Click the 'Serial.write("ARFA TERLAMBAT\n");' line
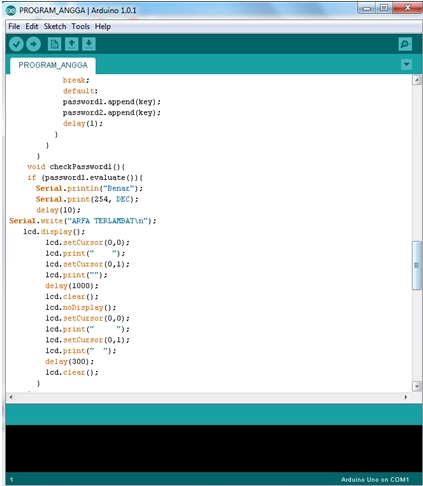423x486 pixels. [82, 221]
